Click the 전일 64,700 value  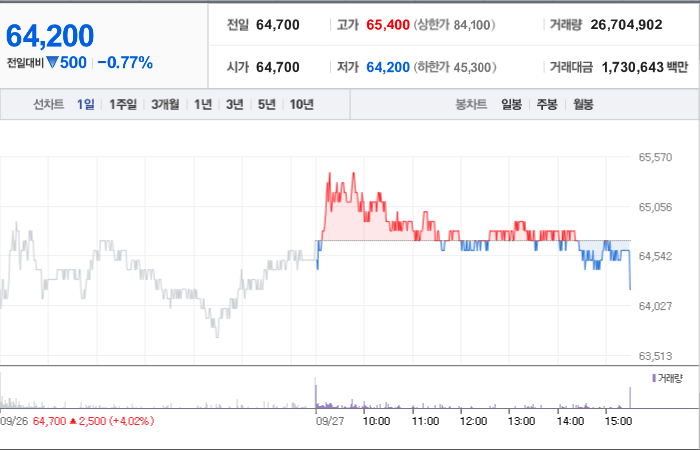click(x=278, y=25)
